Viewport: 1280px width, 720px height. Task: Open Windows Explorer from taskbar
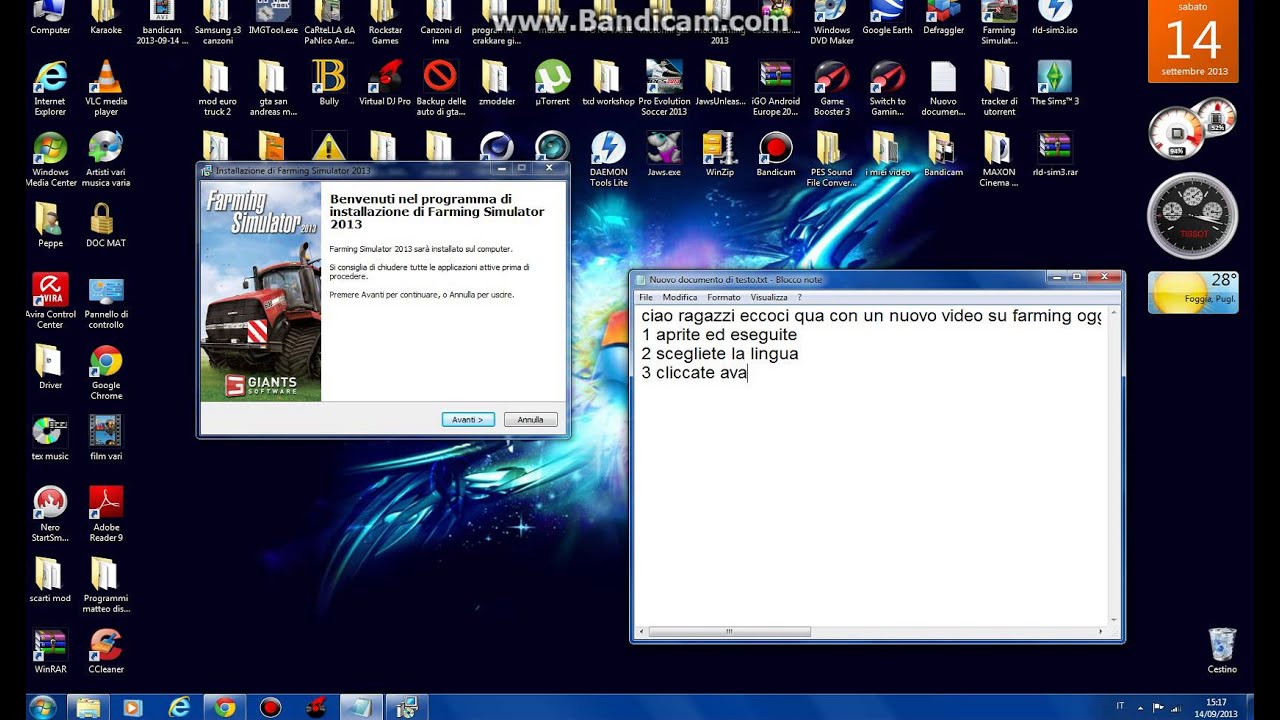[x=88, y=707]
